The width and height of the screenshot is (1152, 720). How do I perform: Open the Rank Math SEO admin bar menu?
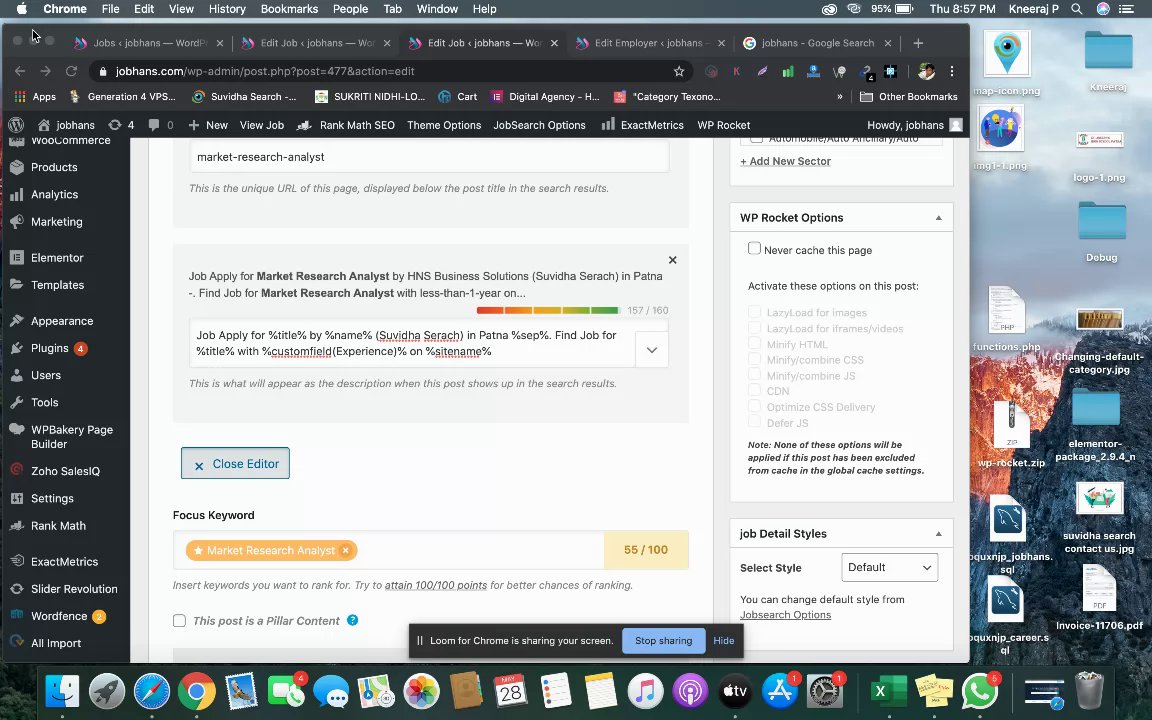pos(345,125)
